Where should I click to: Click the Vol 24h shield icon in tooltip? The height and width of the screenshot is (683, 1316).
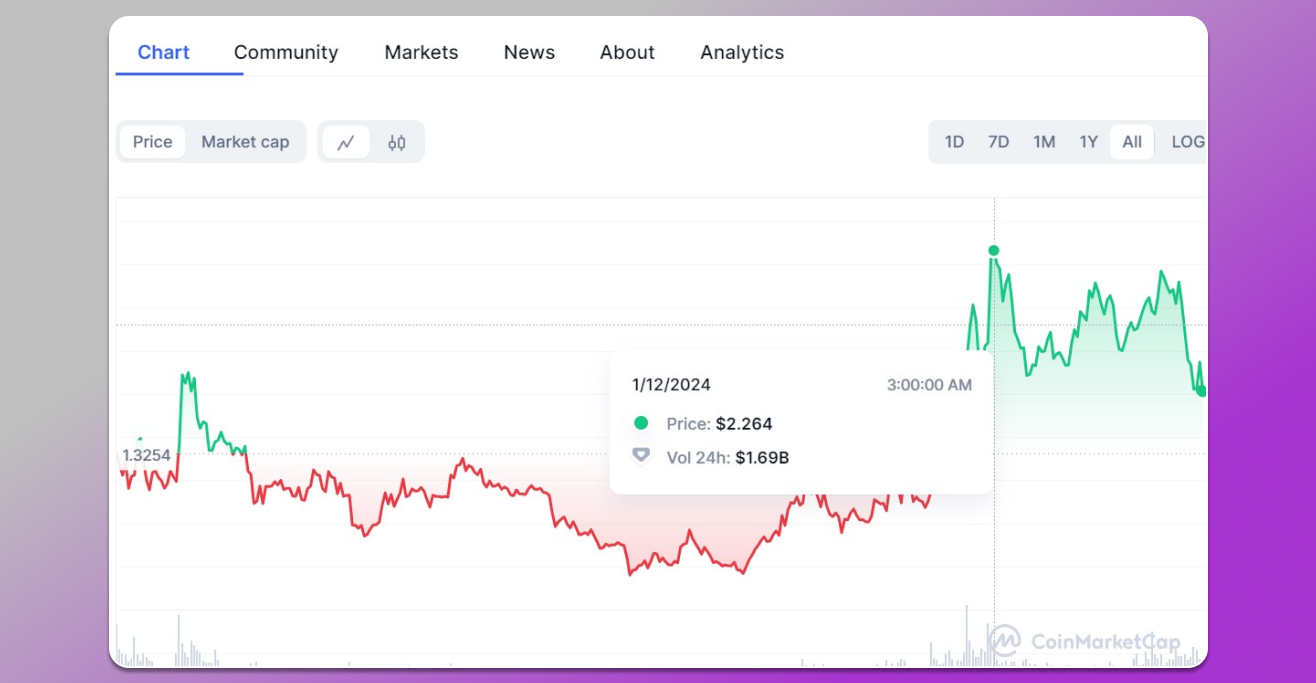[640, 457]
